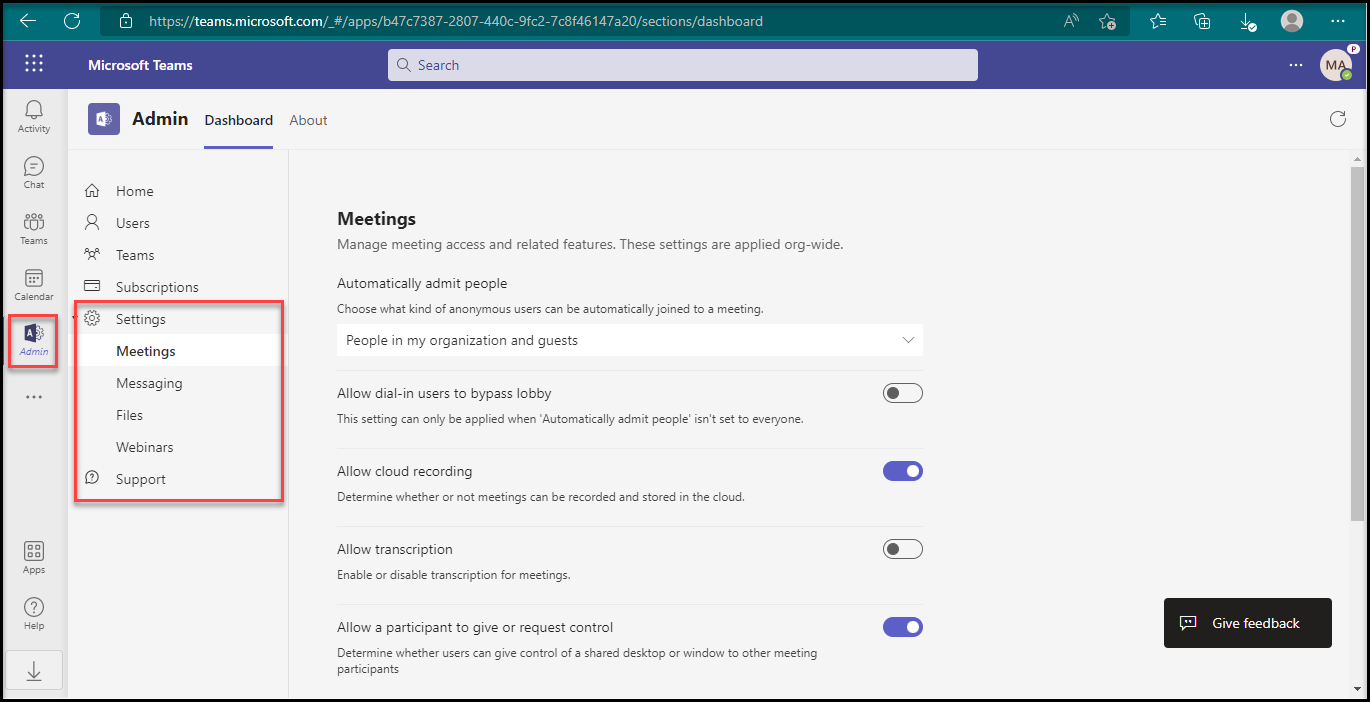
Task: Open the Automatically admit people dropdown
Action: point(629,340)
